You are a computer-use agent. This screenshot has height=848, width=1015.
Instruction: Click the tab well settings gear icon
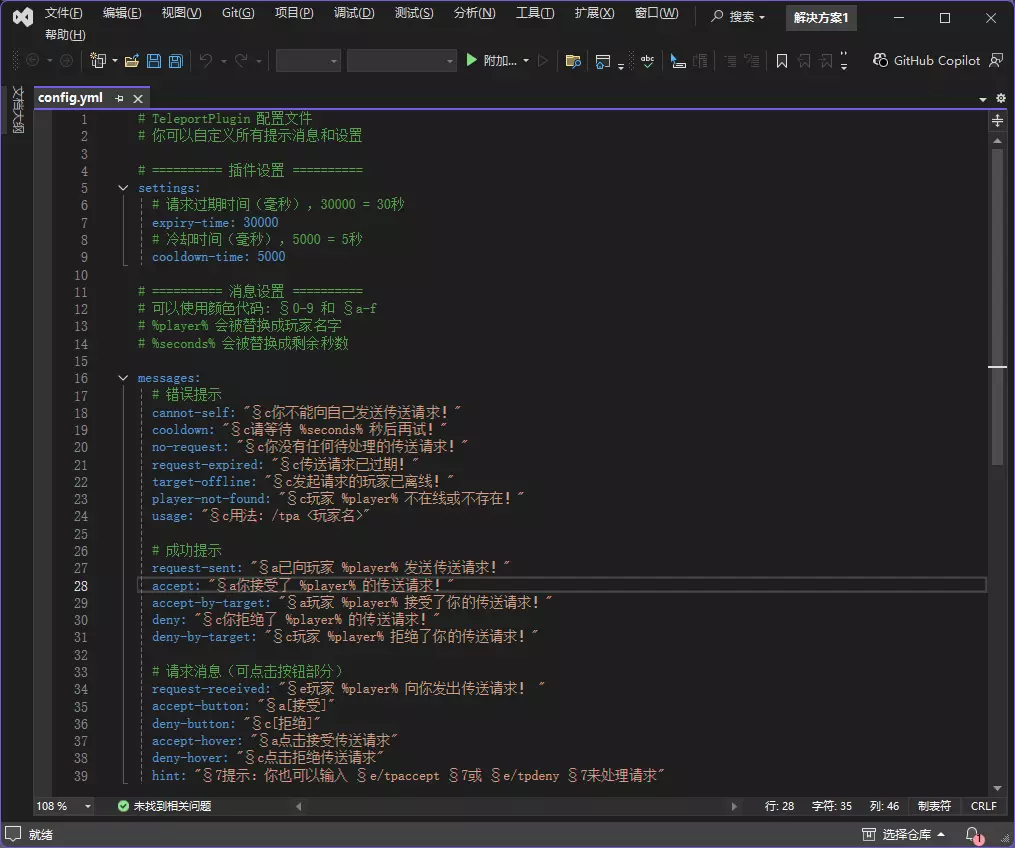[x=1001, y=98]
